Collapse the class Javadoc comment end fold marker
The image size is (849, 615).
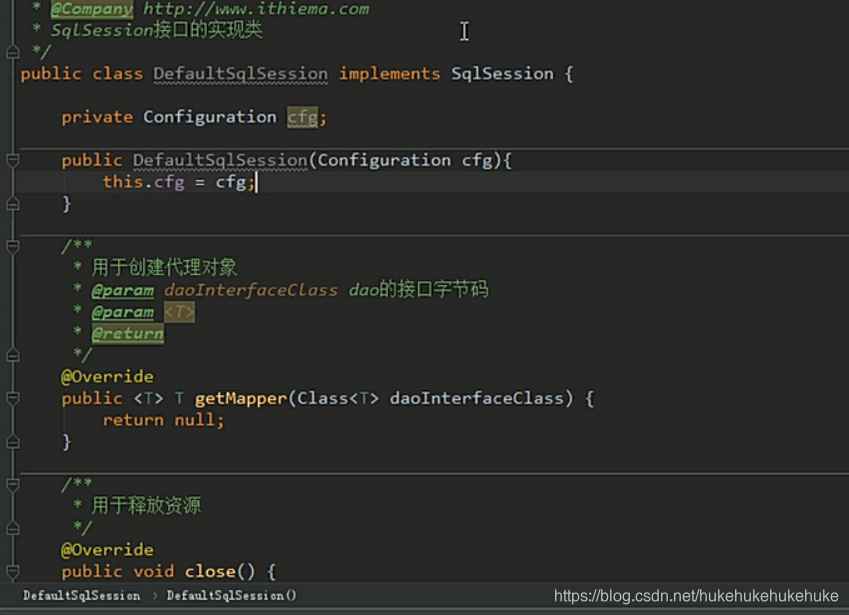(x=13, y=52)
